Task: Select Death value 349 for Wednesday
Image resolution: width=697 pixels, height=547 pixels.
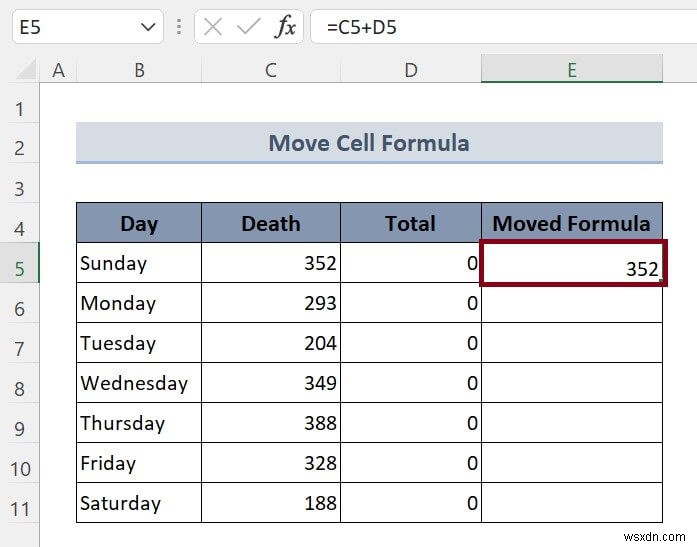Action: click(271, 383)
